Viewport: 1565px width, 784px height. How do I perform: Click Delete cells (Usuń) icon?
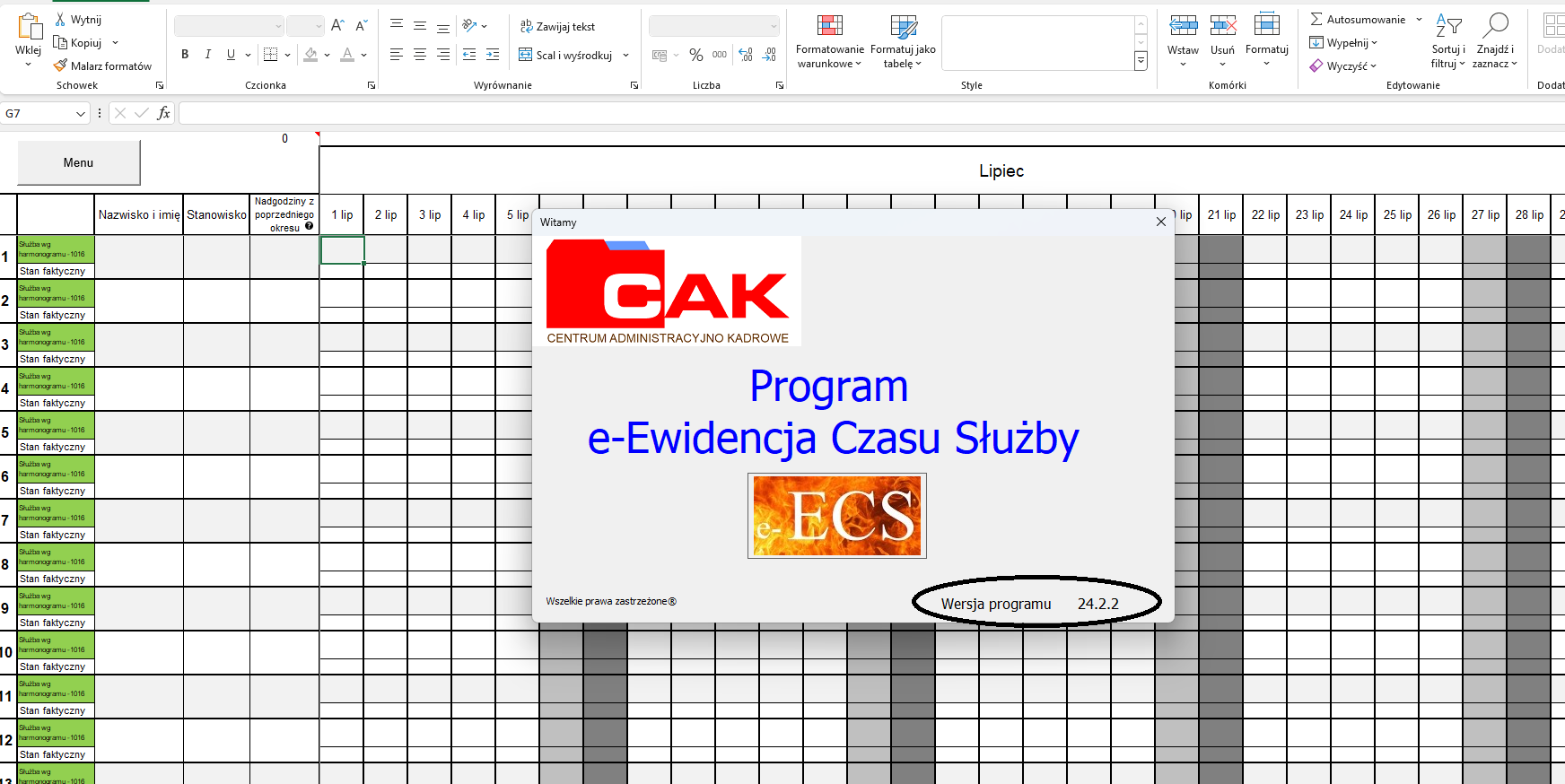[1223, 25]
